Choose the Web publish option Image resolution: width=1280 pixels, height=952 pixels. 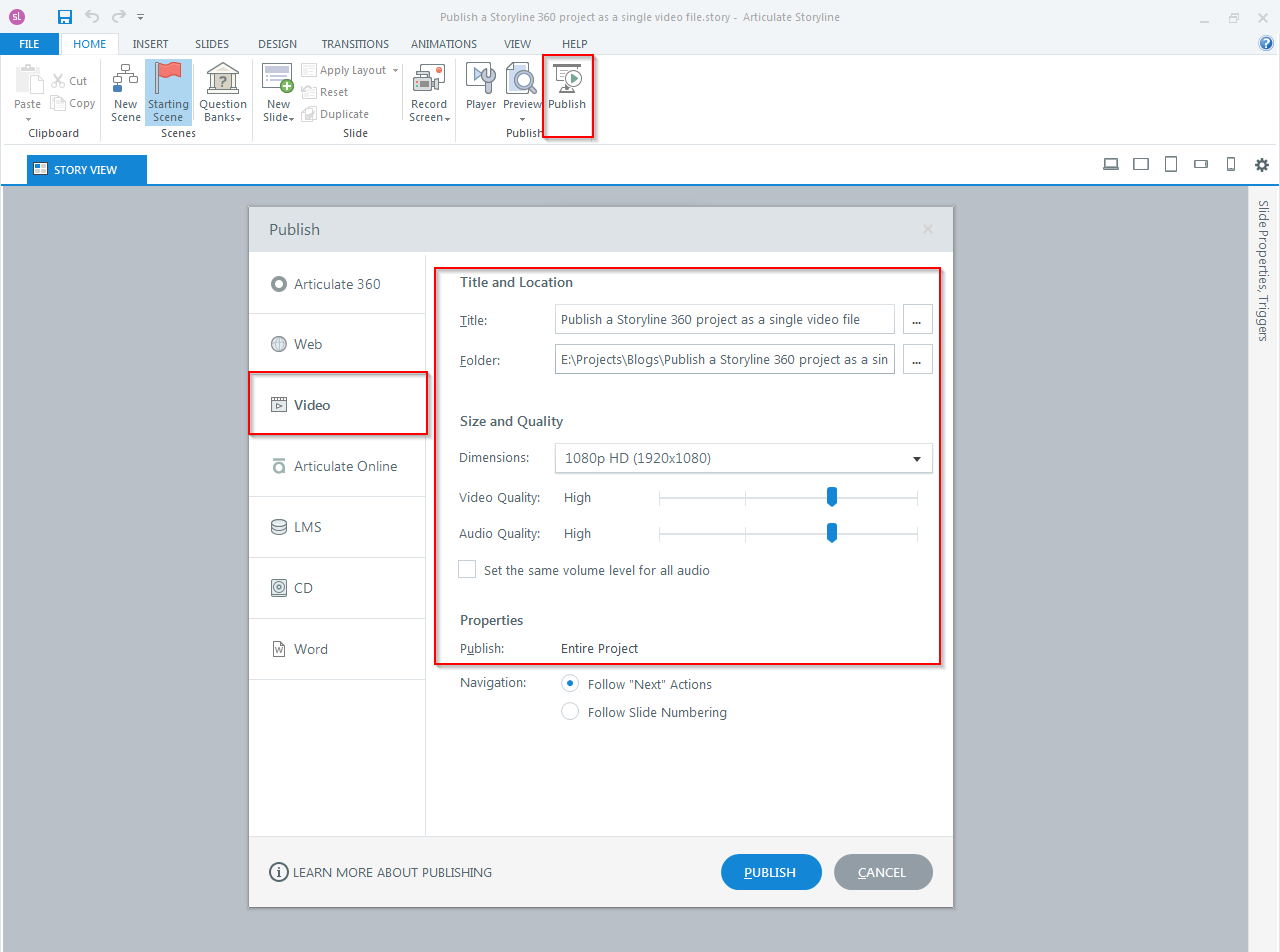pyautogui.click(x=337, y=344)
